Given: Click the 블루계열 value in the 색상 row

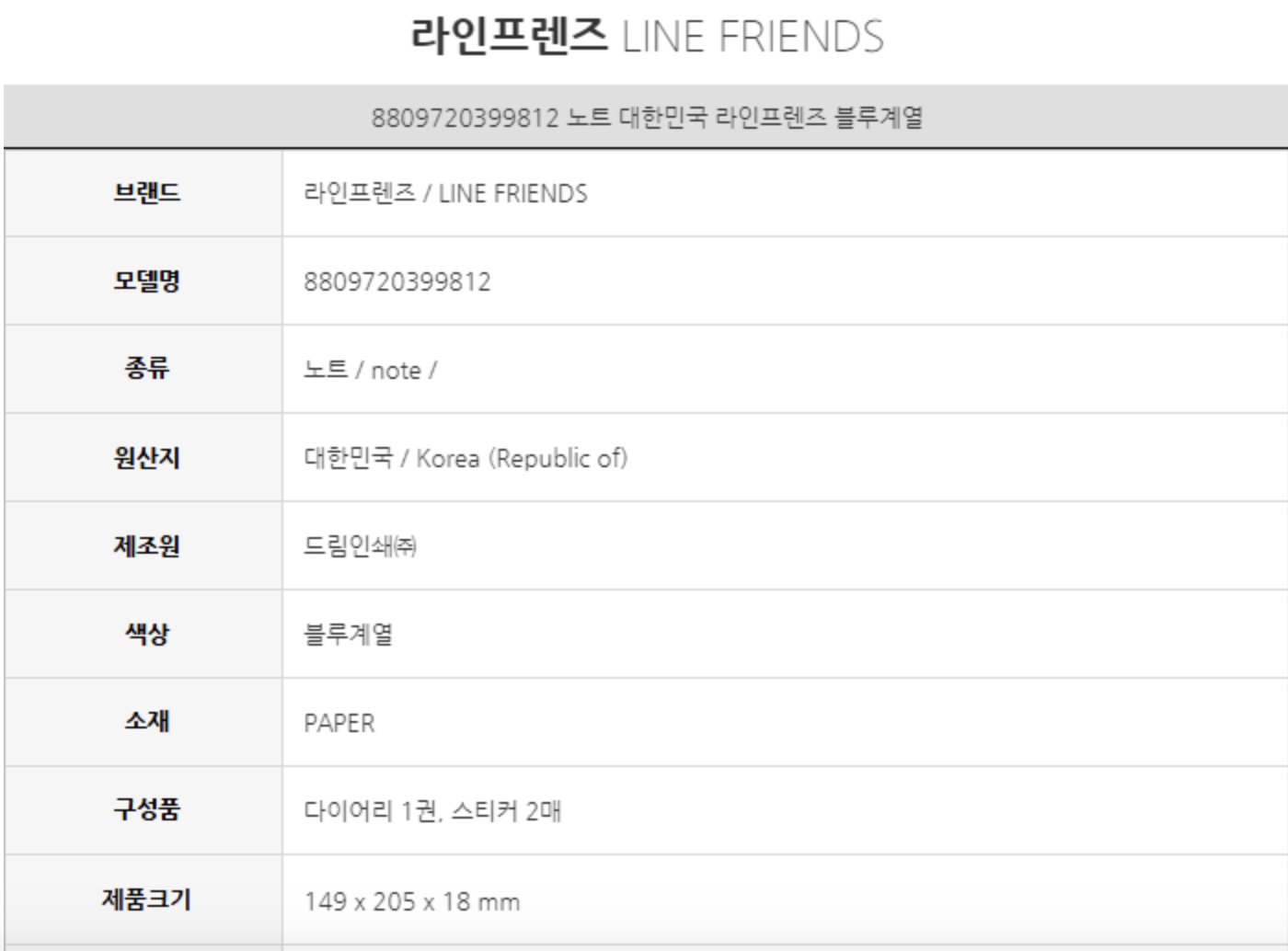Looking at the screenshot, I should 349,635.
